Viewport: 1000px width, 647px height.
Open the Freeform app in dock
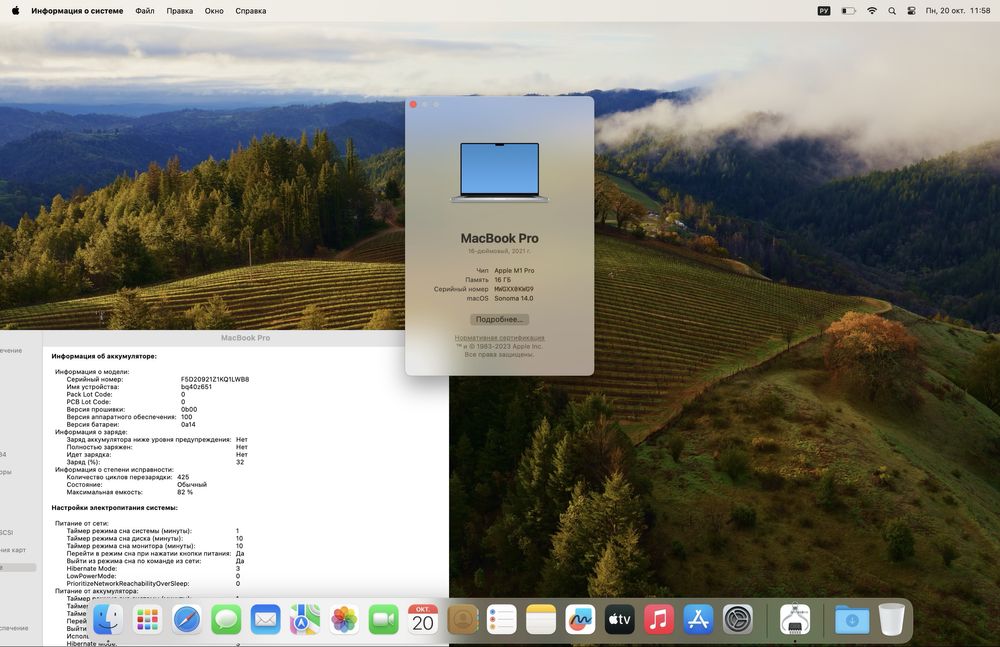click(x=580, y=620)
